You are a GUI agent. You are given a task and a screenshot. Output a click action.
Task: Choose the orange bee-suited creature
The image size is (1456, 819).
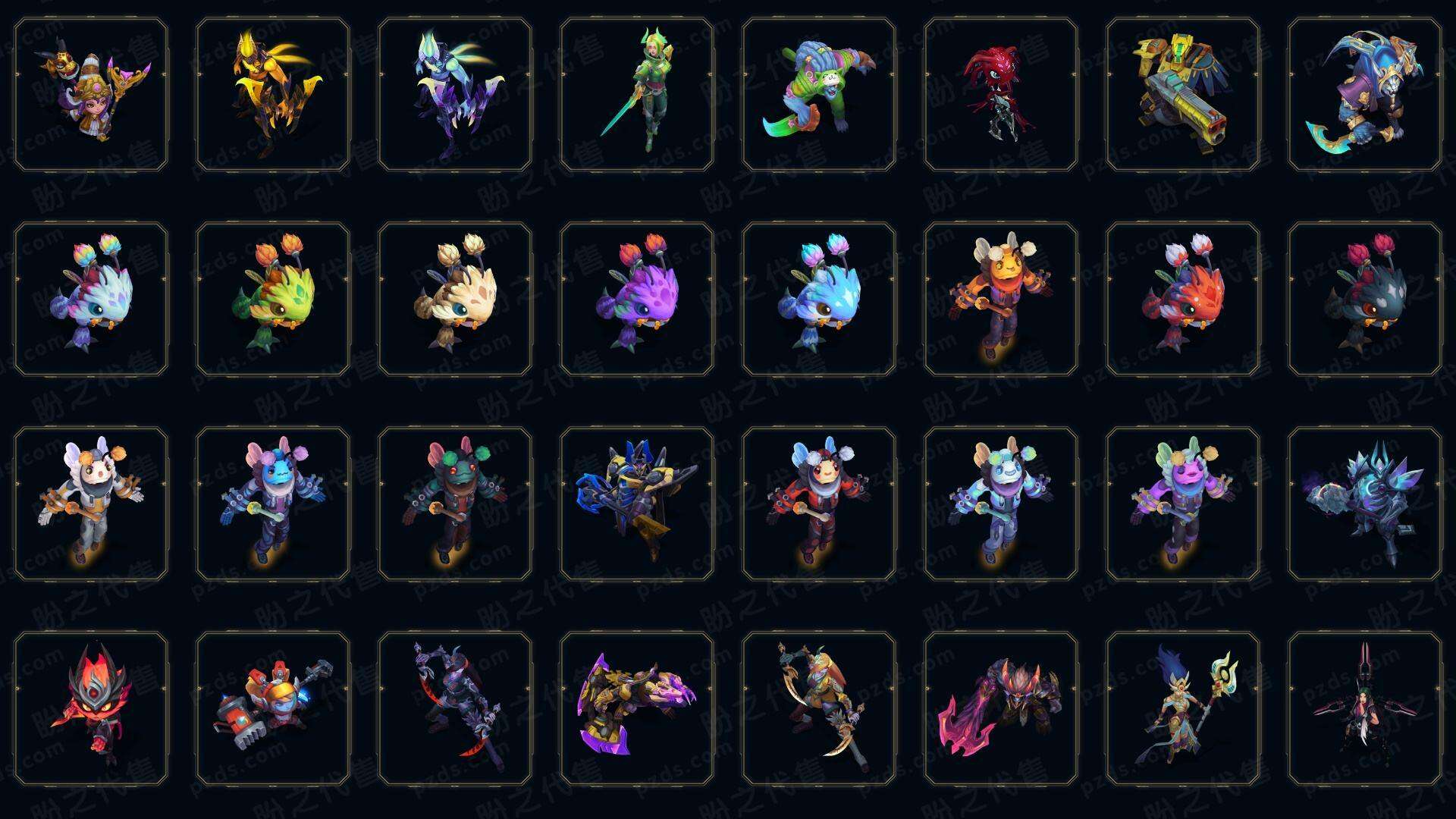tap(1000, 299)
